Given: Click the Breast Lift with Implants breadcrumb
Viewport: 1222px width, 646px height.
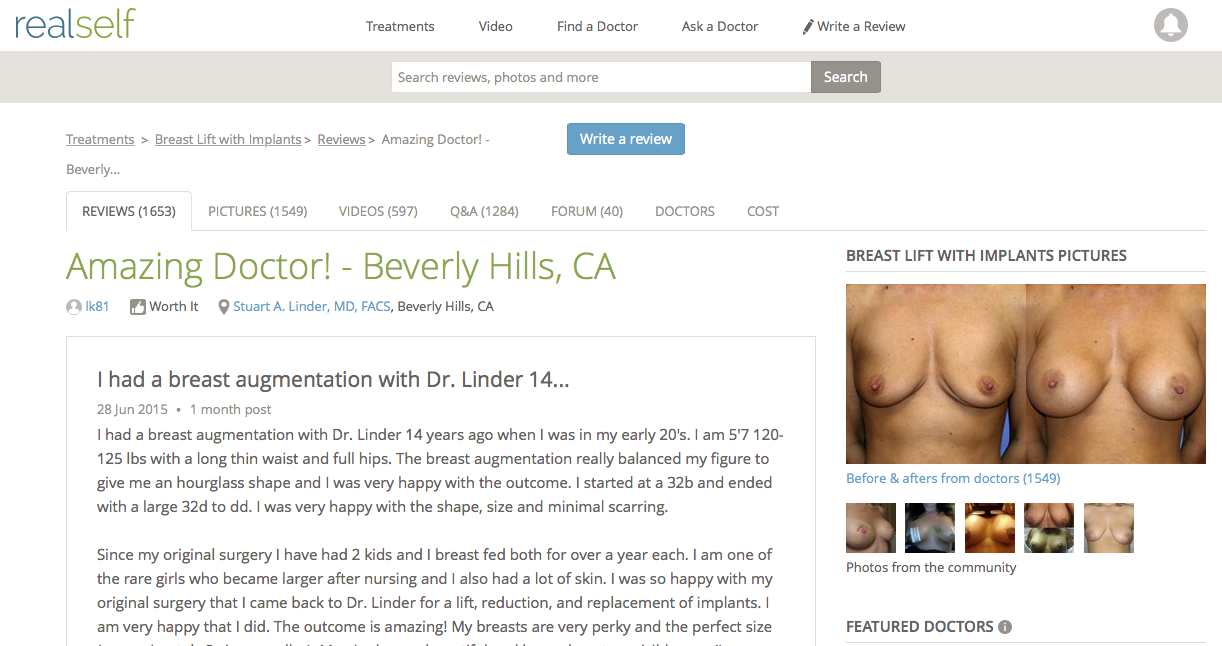Looking at the screenshot, I should (x=228, y=139).
